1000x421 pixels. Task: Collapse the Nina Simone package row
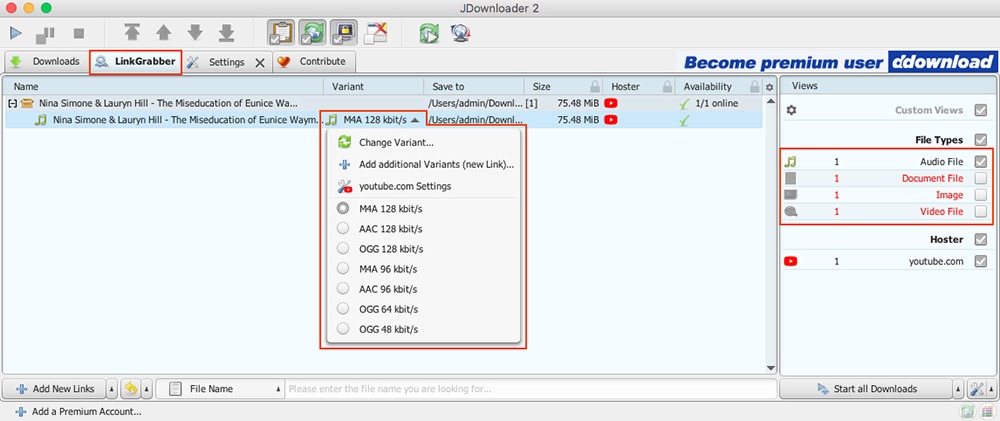(x=11, y=103)
